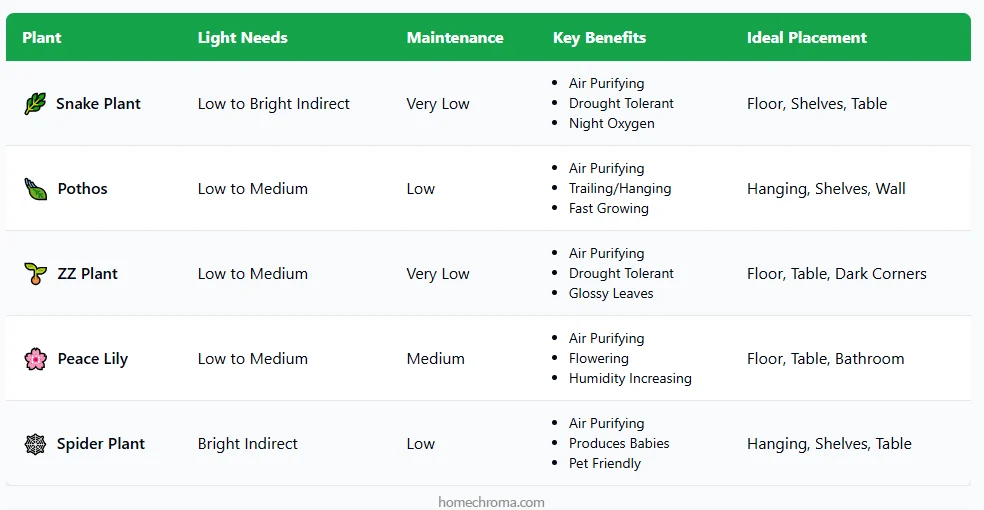Click the Snake Plant name
984x510 pixels.
coord(99,104)
